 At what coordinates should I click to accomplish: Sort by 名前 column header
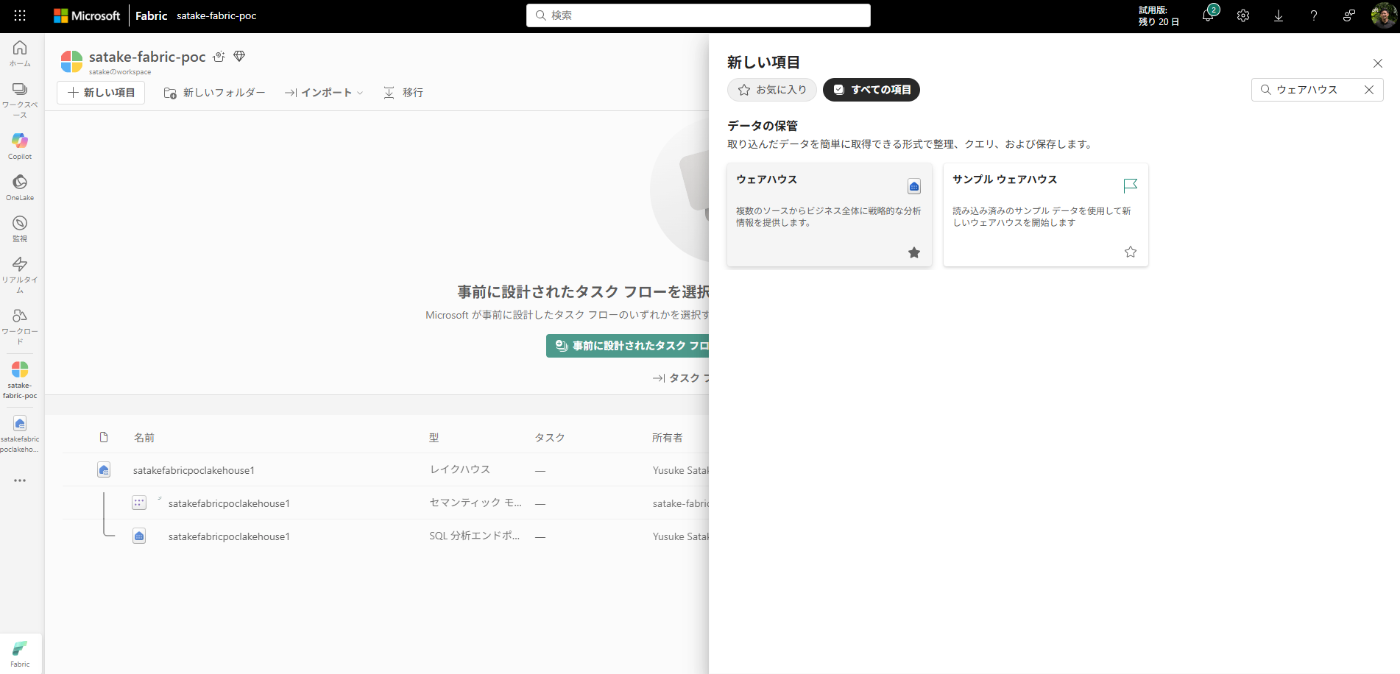(144, 438)
